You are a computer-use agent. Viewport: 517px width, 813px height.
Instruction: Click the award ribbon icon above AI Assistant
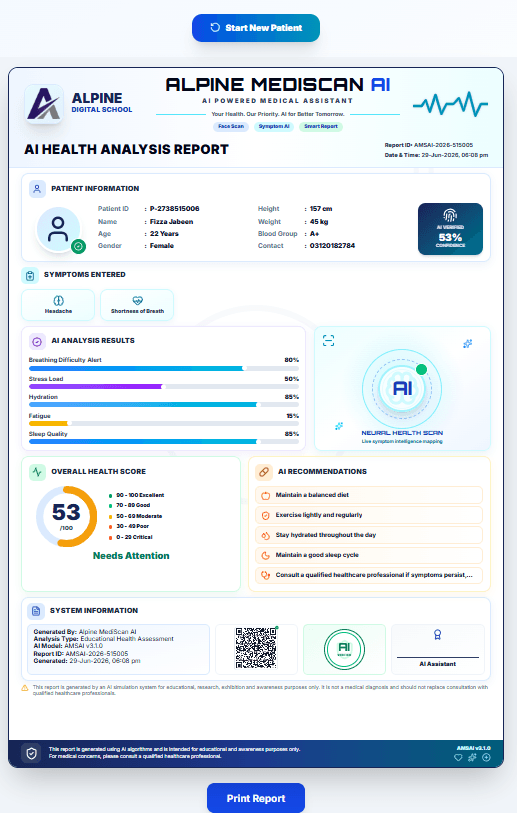(438, 635)
